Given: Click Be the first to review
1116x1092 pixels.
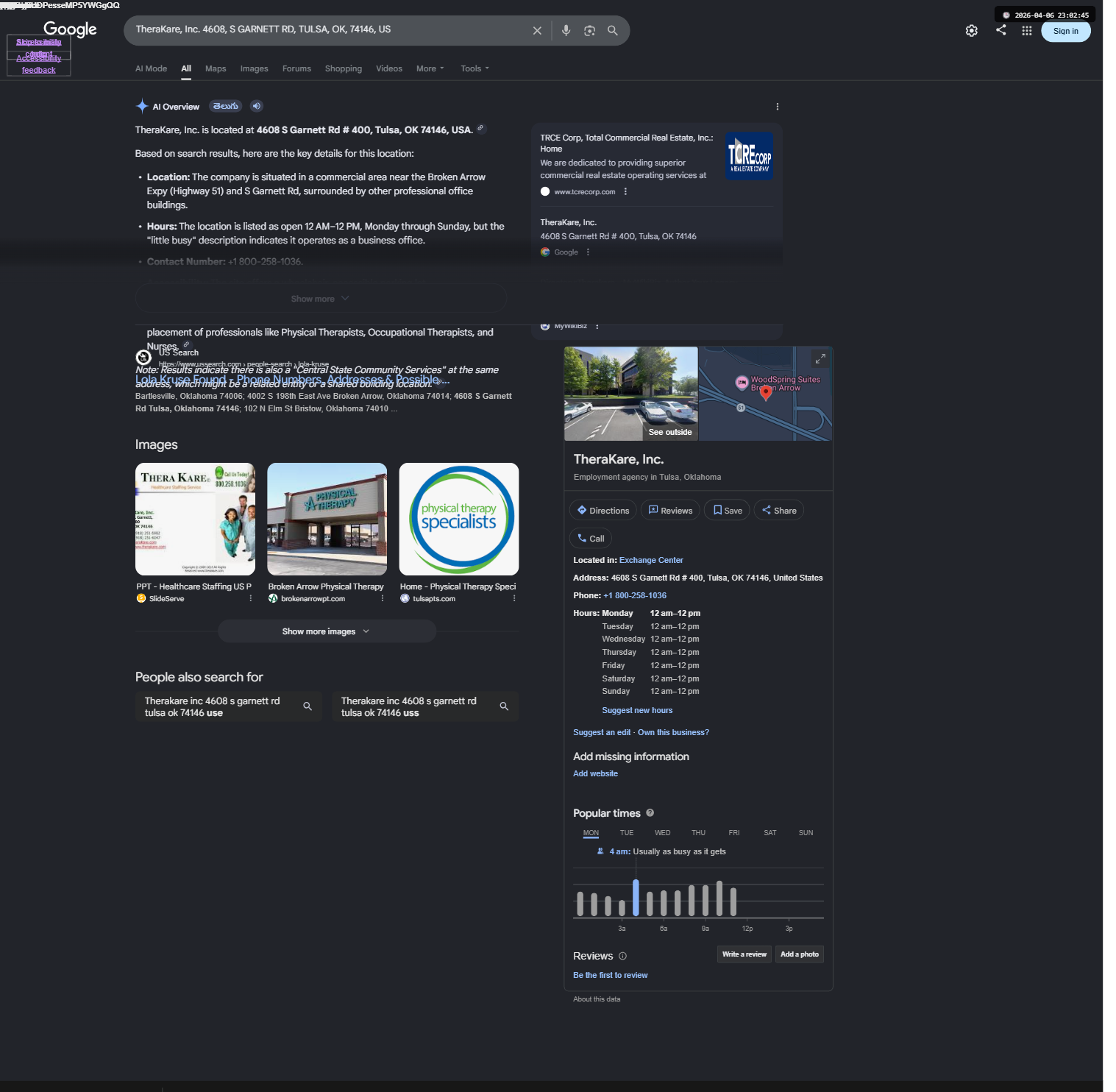Looking at the screenshot, I should tap(611, 976).
